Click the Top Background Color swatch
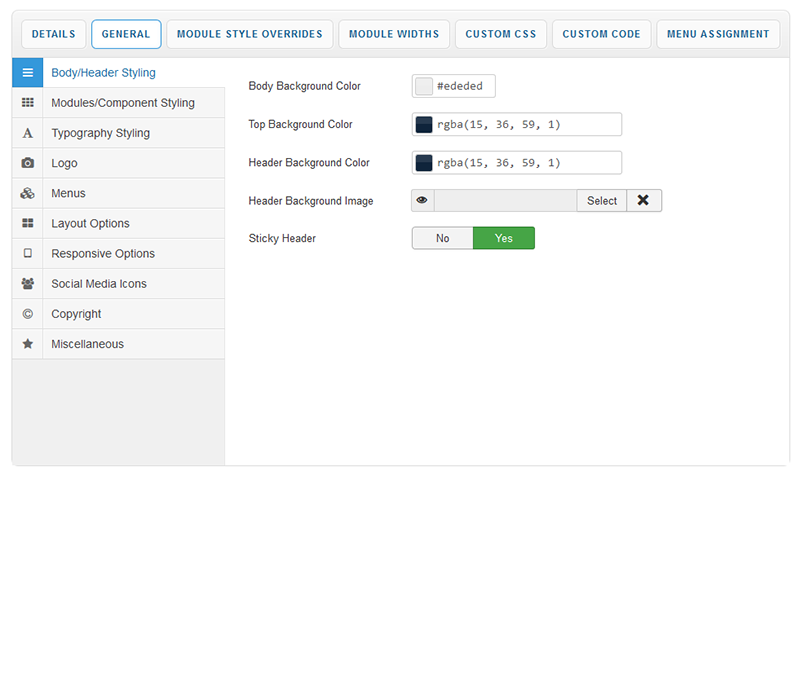Viewport: 800px width, 674px height. pyautogui.click(x=424, y=125)
